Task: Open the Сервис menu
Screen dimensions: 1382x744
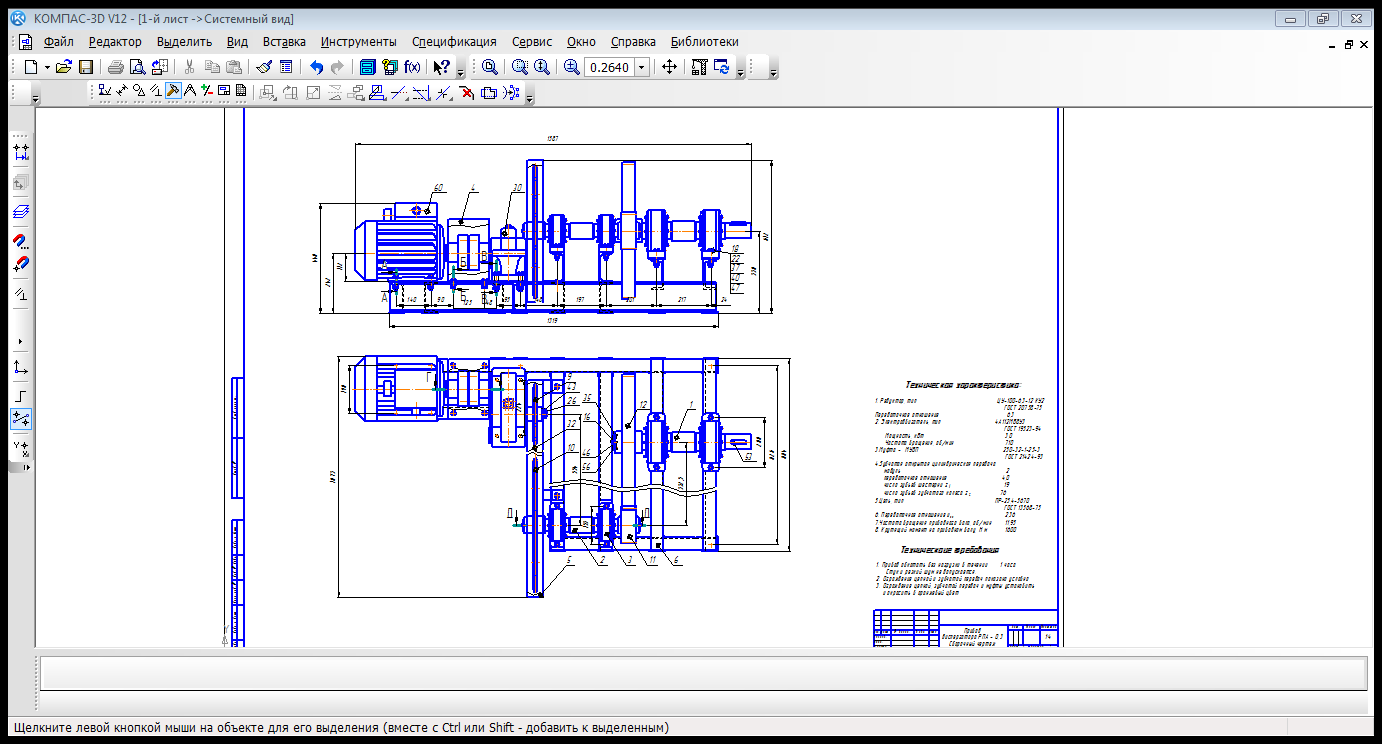Action: 532,42
